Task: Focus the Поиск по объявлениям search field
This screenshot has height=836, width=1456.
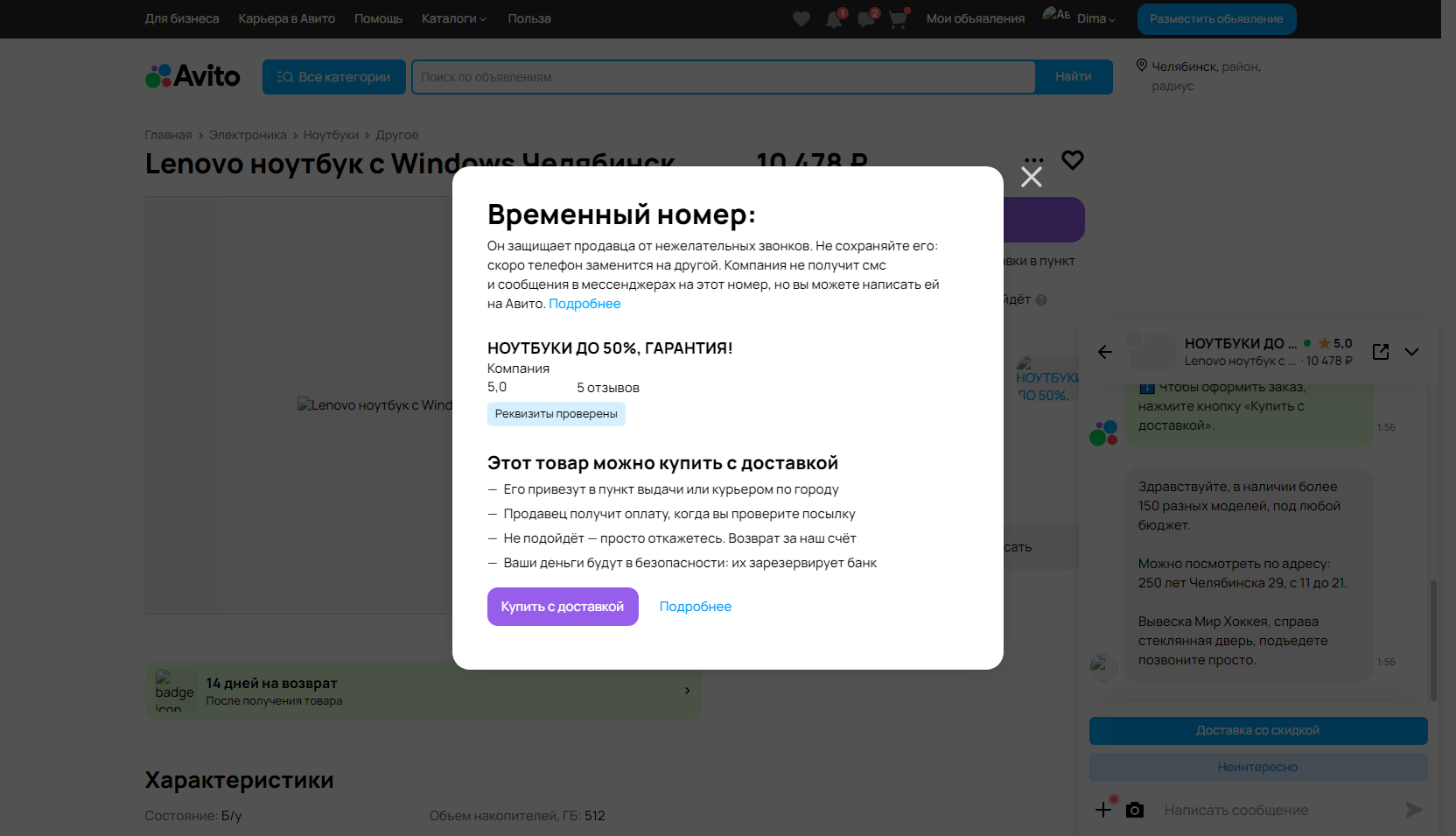Action: click(x=724, y=77)
